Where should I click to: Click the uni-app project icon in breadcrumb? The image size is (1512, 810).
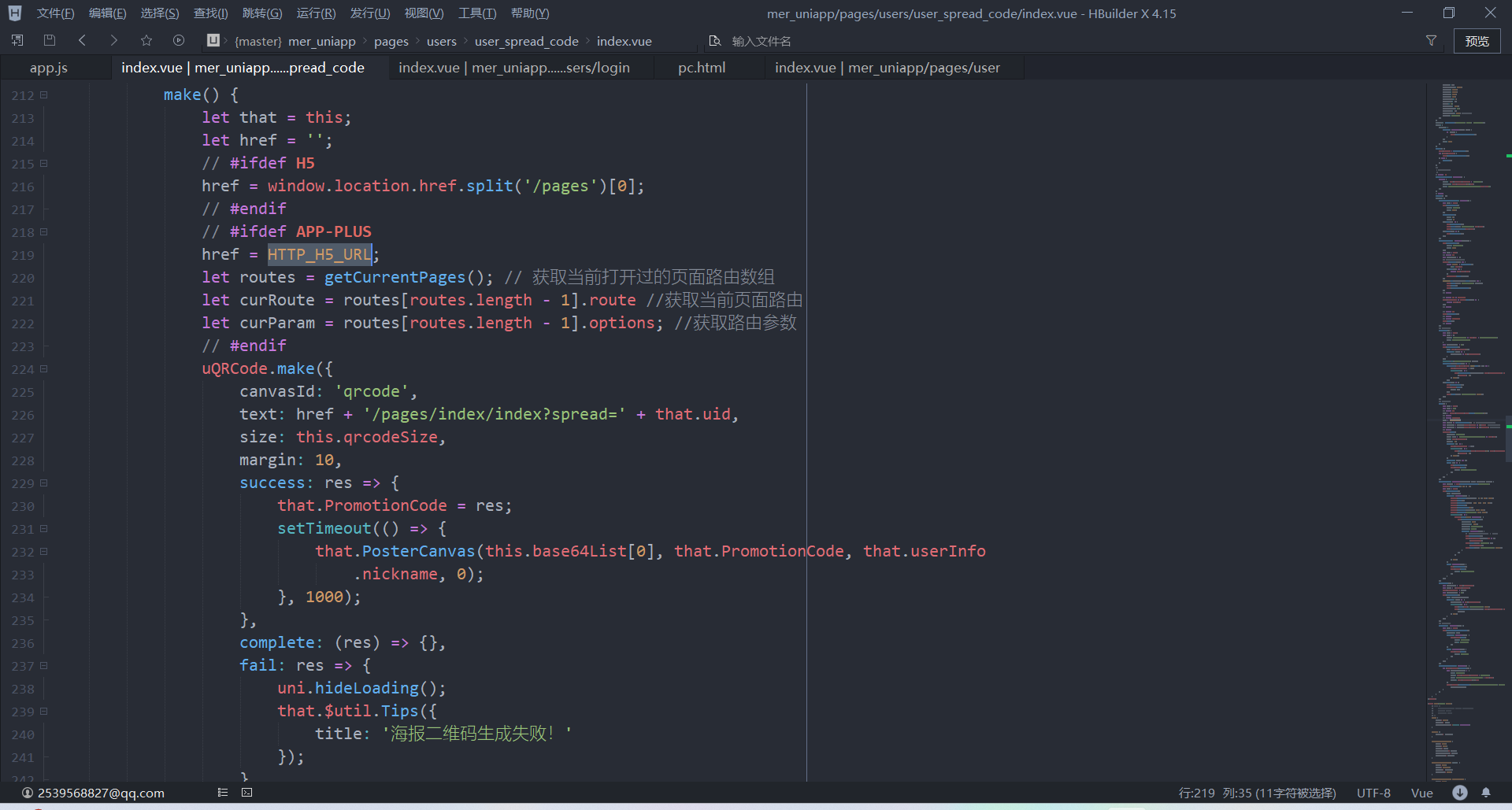coord(213,40)
